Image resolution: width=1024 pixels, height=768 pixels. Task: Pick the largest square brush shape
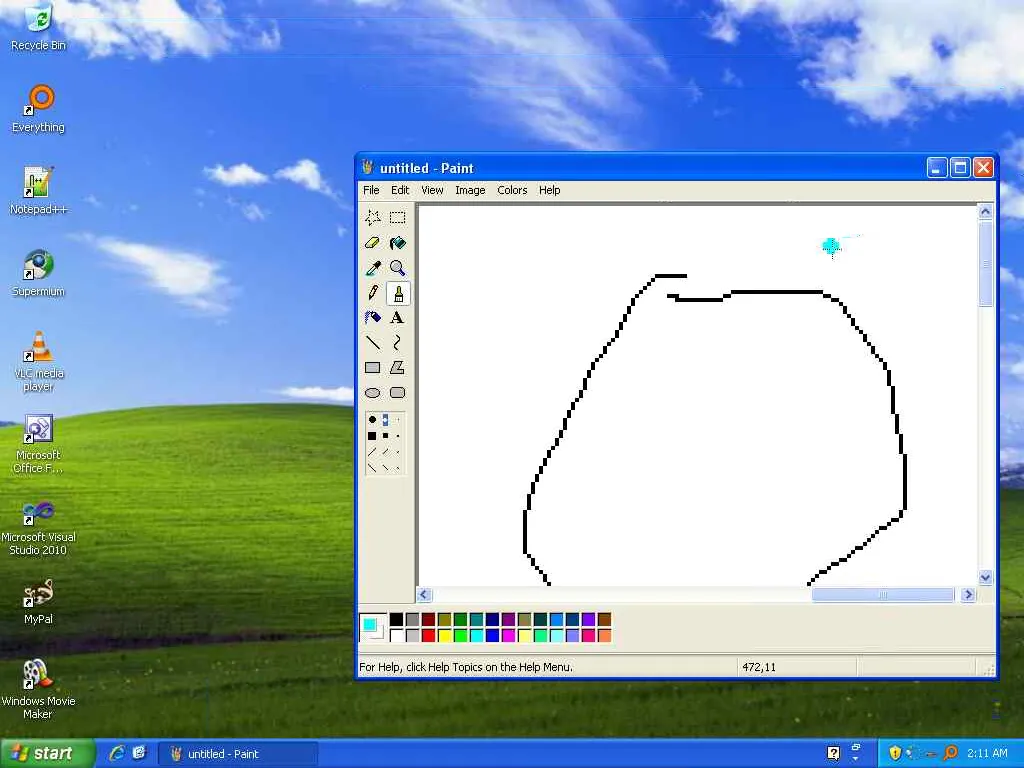372,436
